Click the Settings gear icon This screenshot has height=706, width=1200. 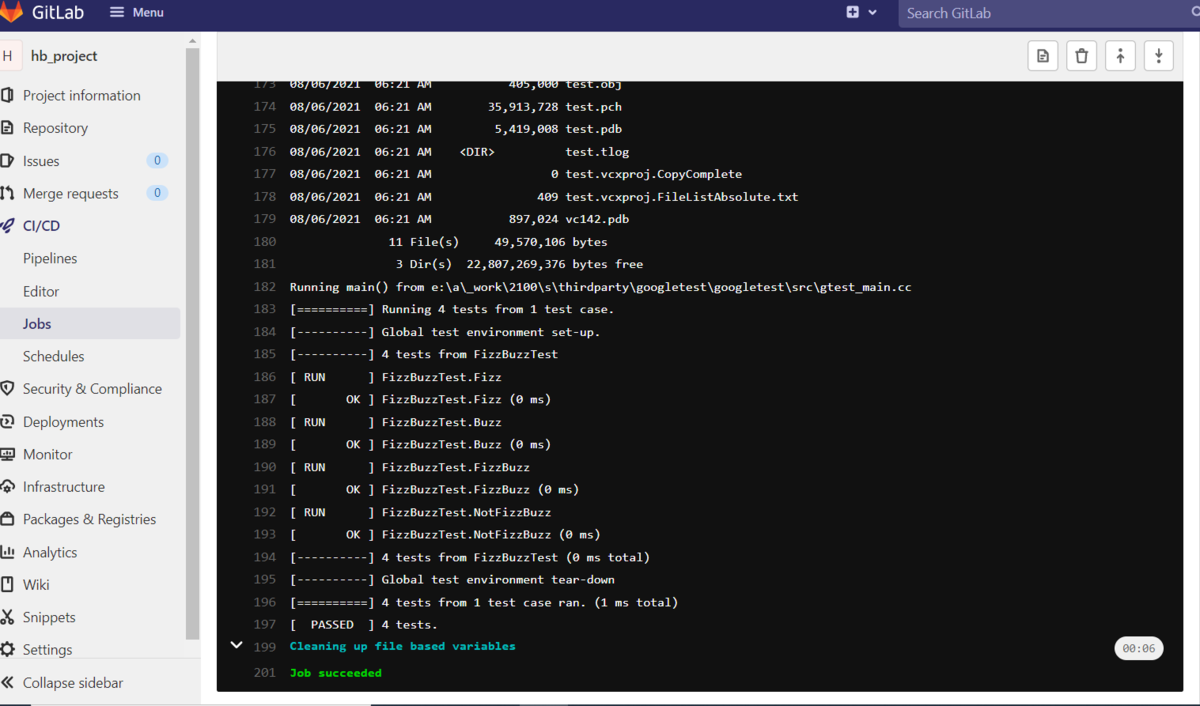(8, 650)
